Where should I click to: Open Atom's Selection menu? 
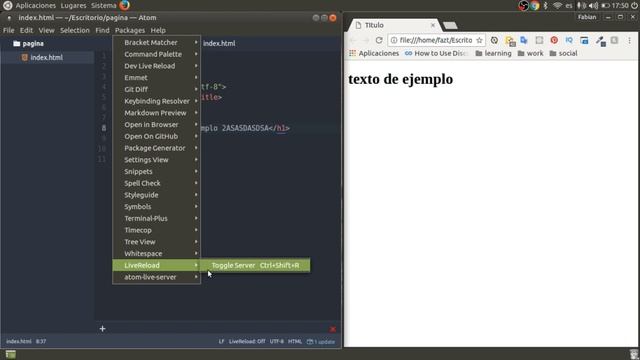coord(75,30)
